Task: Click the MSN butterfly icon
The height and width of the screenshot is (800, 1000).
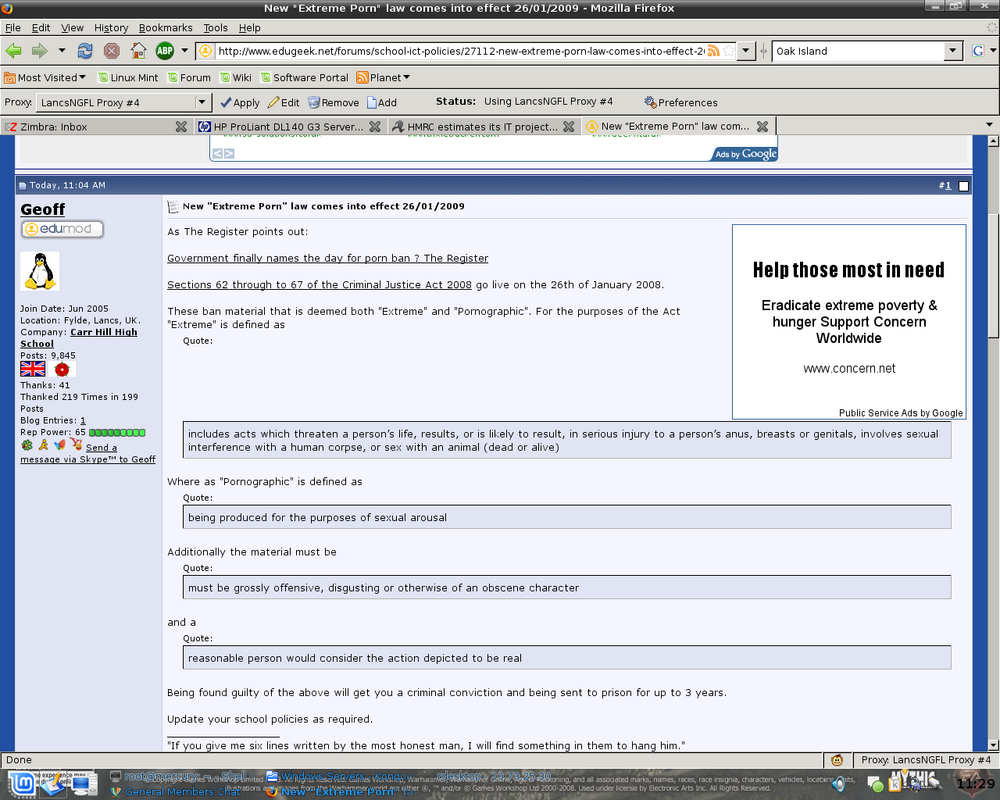Action: click(60, 445)
